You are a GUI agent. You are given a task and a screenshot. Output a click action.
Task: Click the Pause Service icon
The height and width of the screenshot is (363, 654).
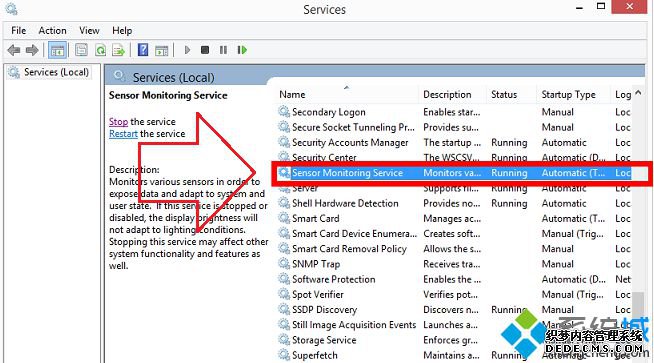coord(223,50)
